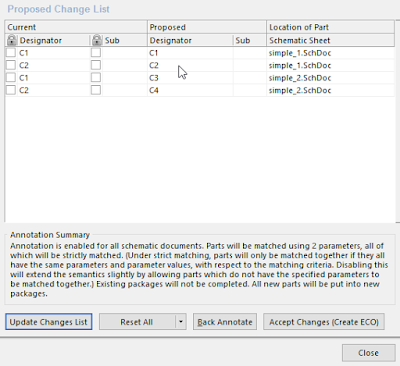The width and height of the screenshot is (400, 366).
Task: Click the Current group header
Action: pos(76,27)
